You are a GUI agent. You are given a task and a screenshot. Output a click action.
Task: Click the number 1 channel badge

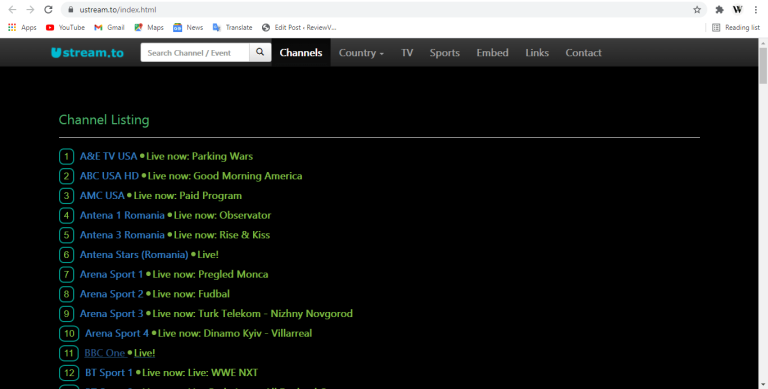(x=66, y=157)
